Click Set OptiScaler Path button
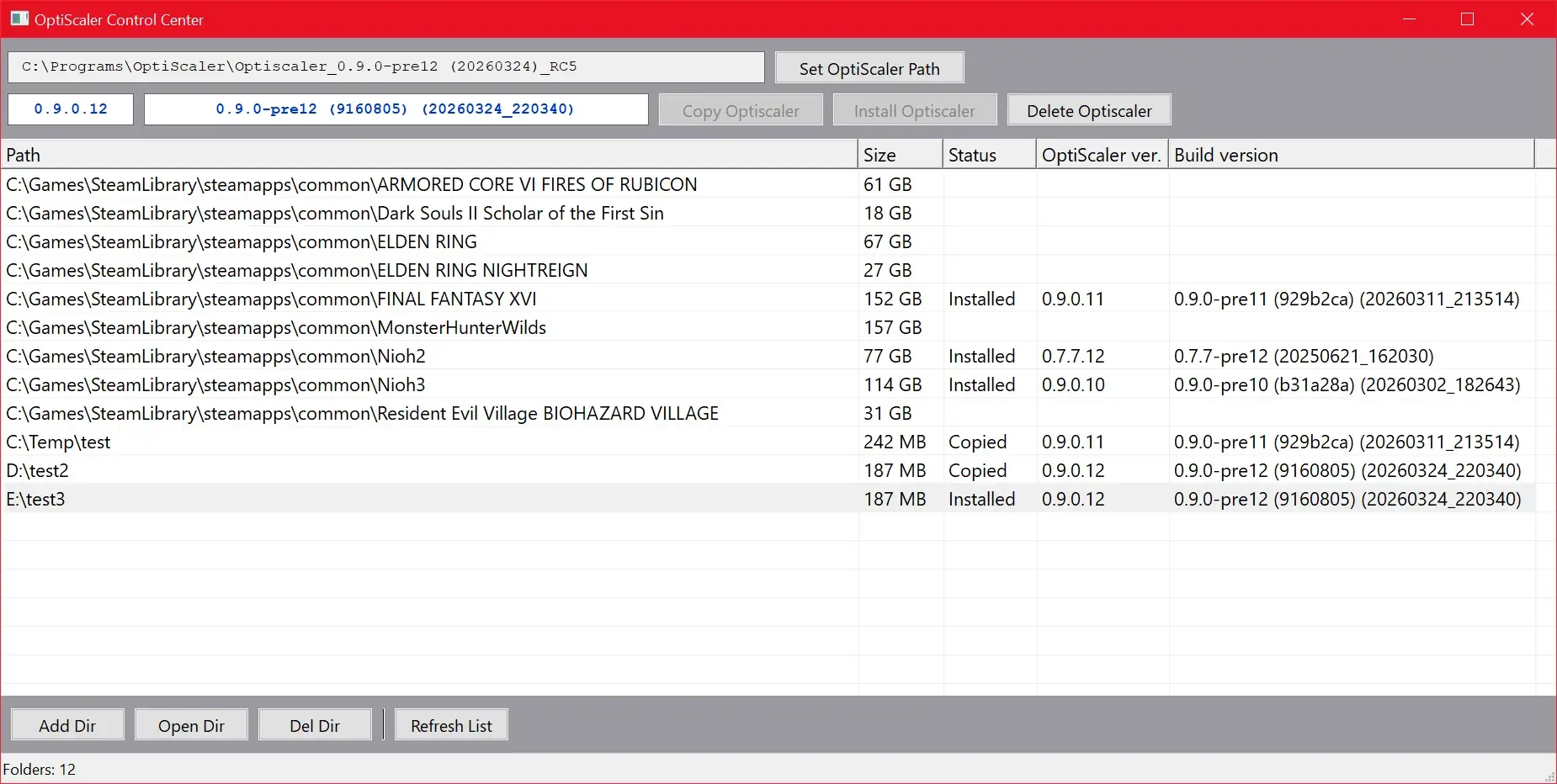 [869, 68]
